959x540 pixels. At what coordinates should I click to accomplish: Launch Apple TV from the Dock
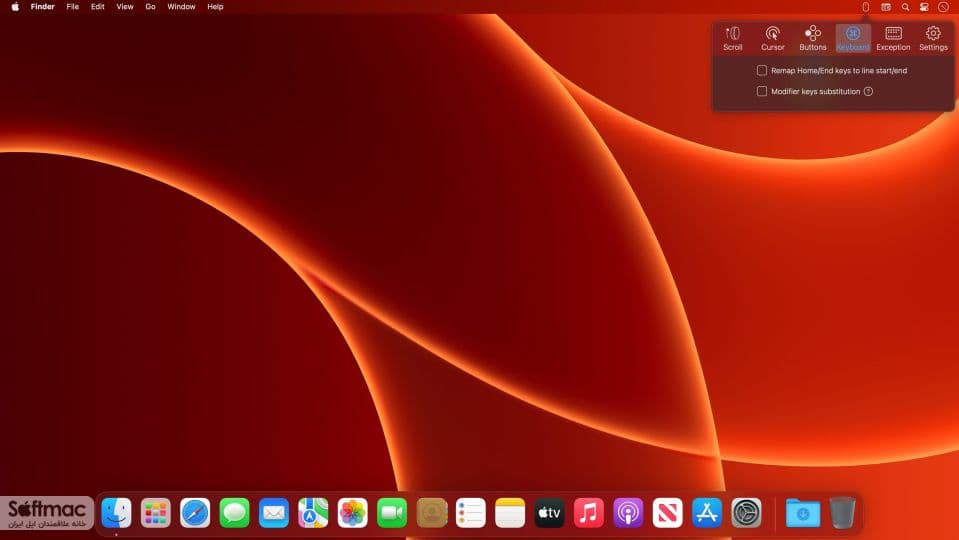coord(549,512)
